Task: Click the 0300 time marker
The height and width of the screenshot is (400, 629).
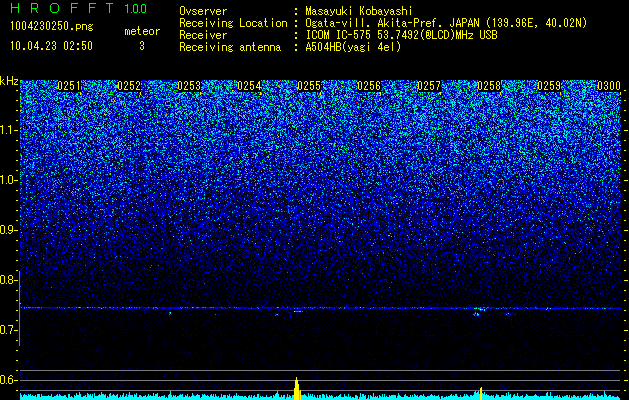Action: [609, 86]
